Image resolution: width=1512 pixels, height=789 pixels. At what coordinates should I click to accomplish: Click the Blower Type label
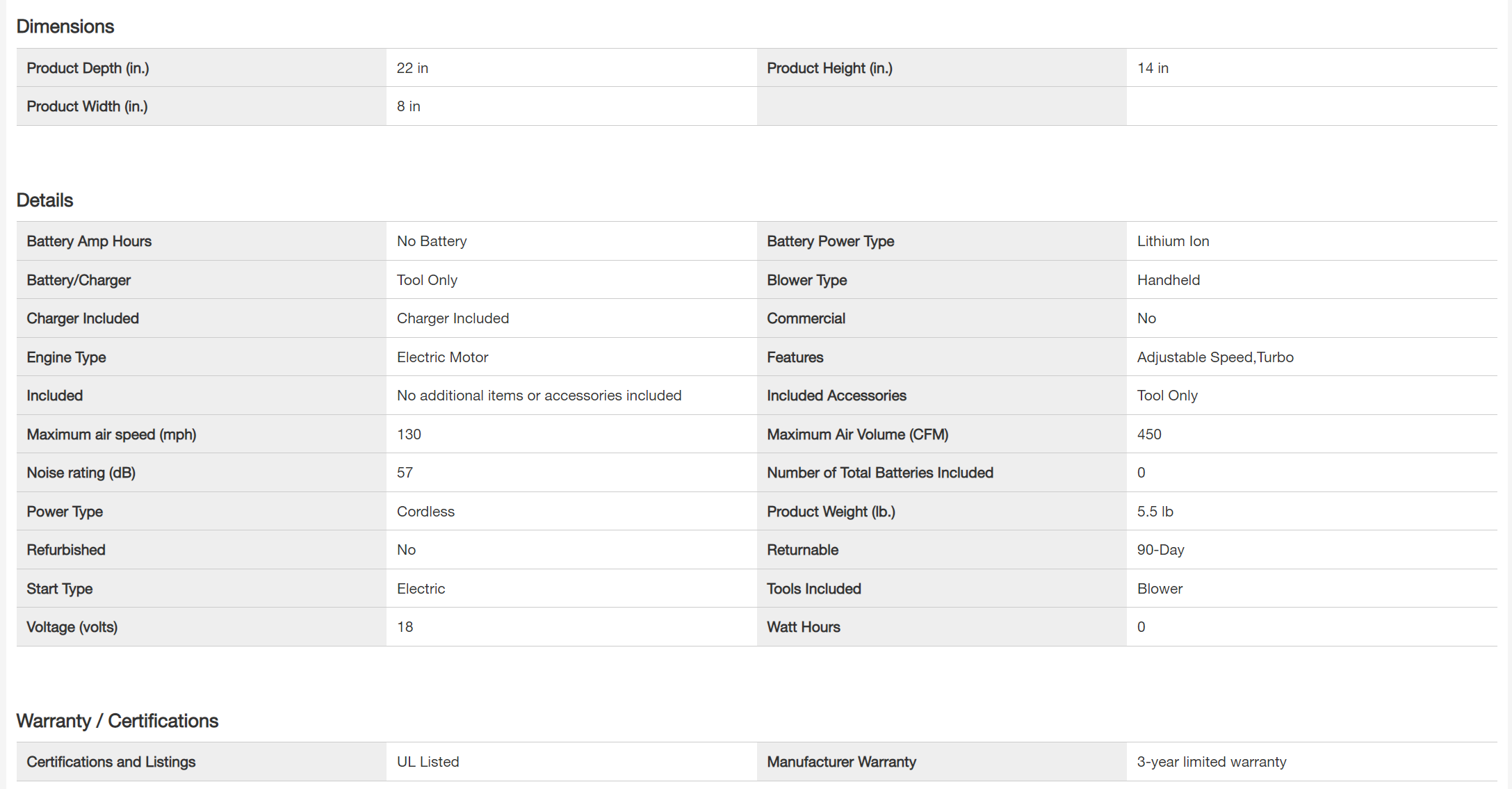(806, 280)
